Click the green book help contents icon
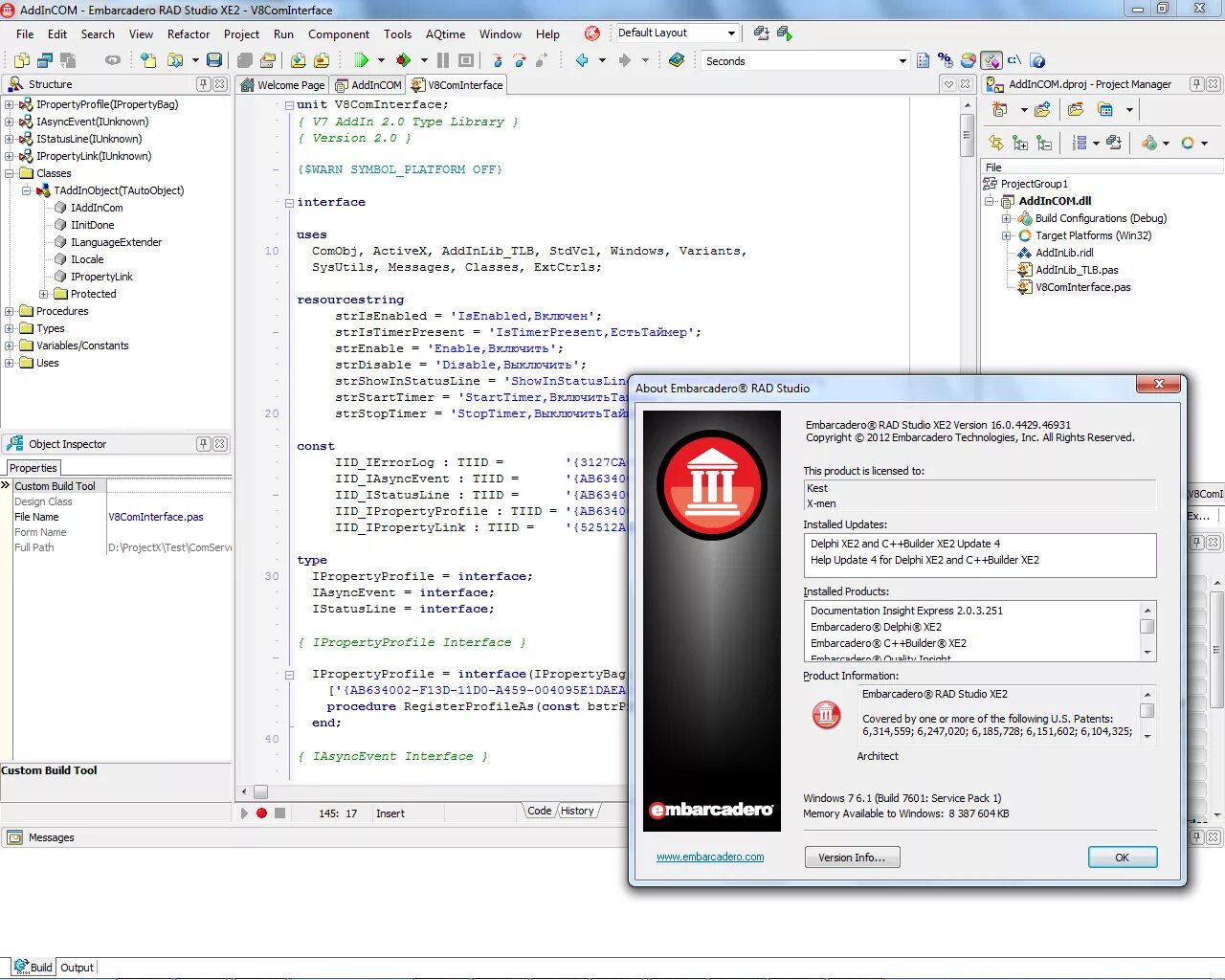Screen dimensions: 1225x980 tap(677, 60)
